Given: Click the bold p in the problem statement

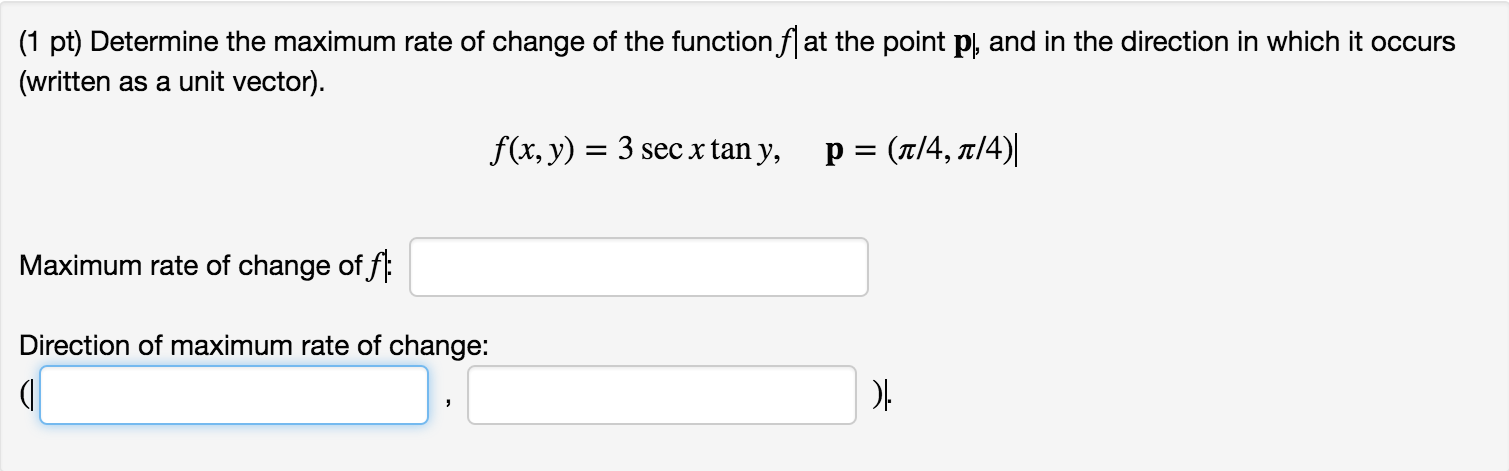Looking at the screenshot, I should [x=966, y=43].
